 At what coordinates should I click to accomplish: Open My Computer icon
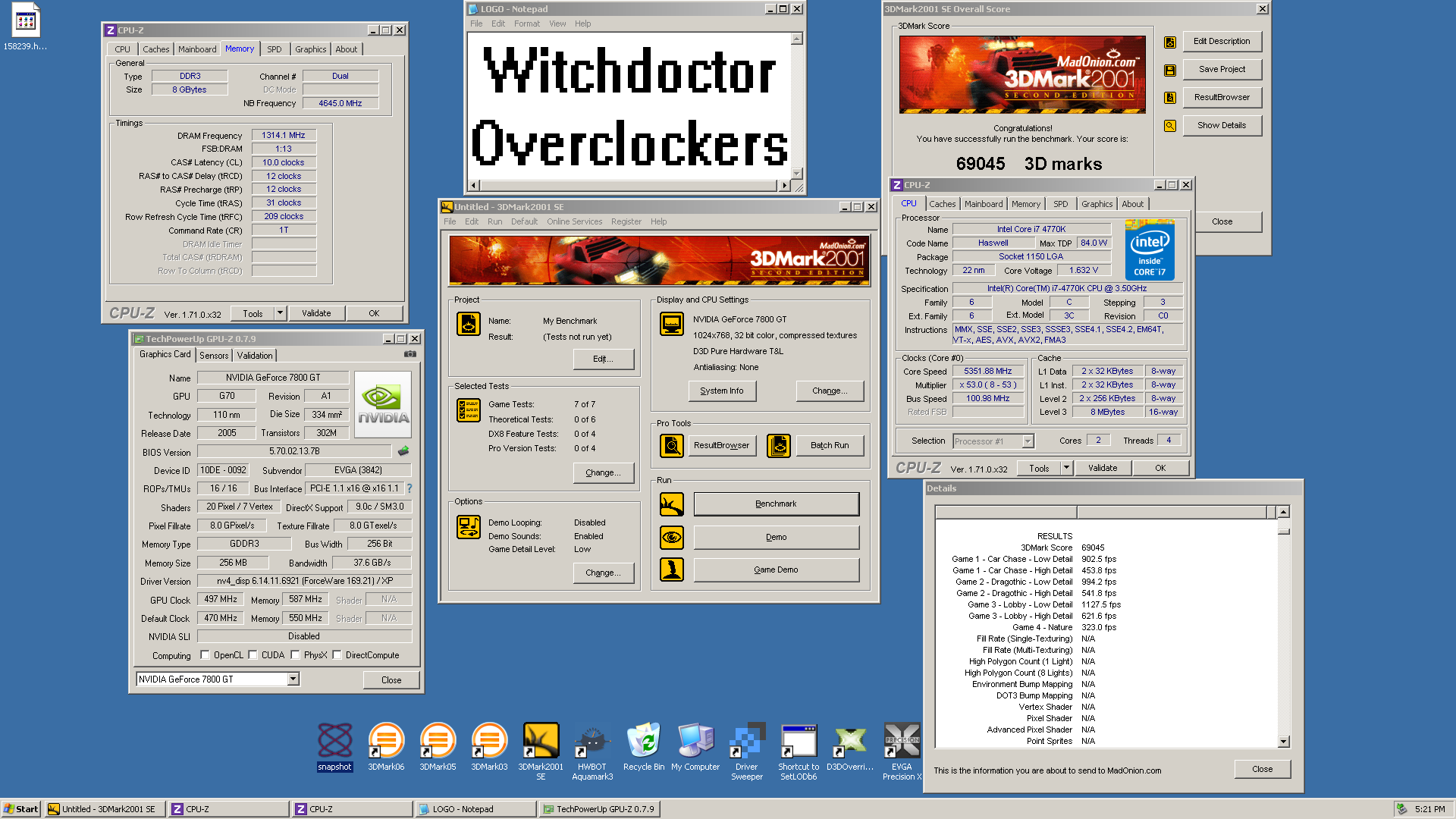695,746
